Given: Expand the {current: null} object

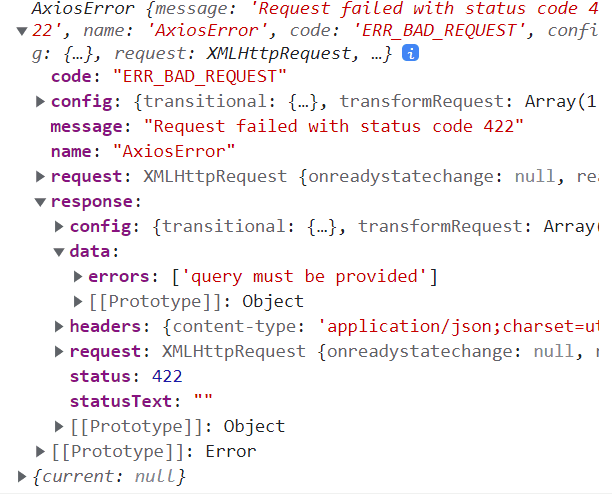Looking at the screenshot, I should [x=22, y=477].
